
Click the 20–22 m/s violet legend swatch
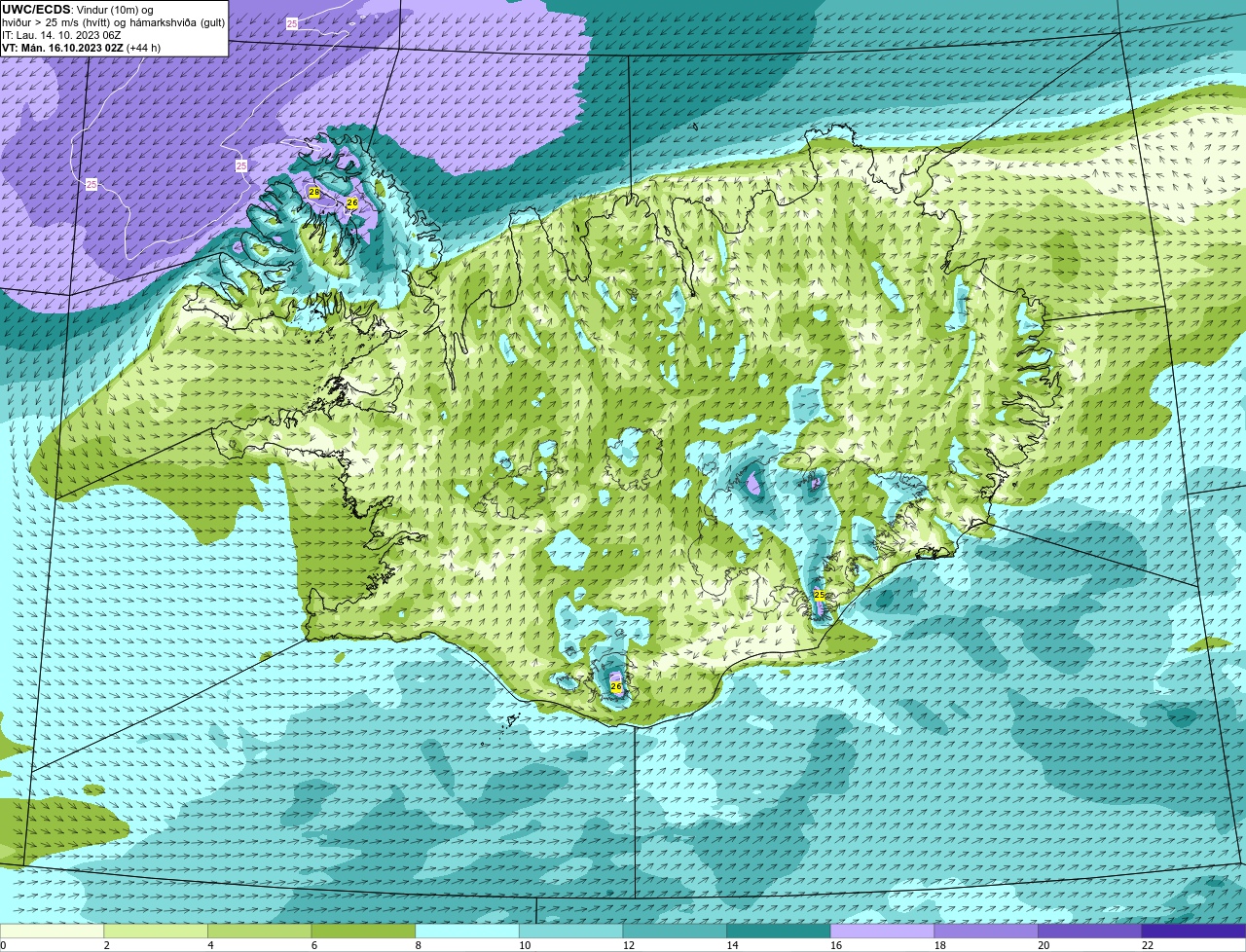point(1090,931)
